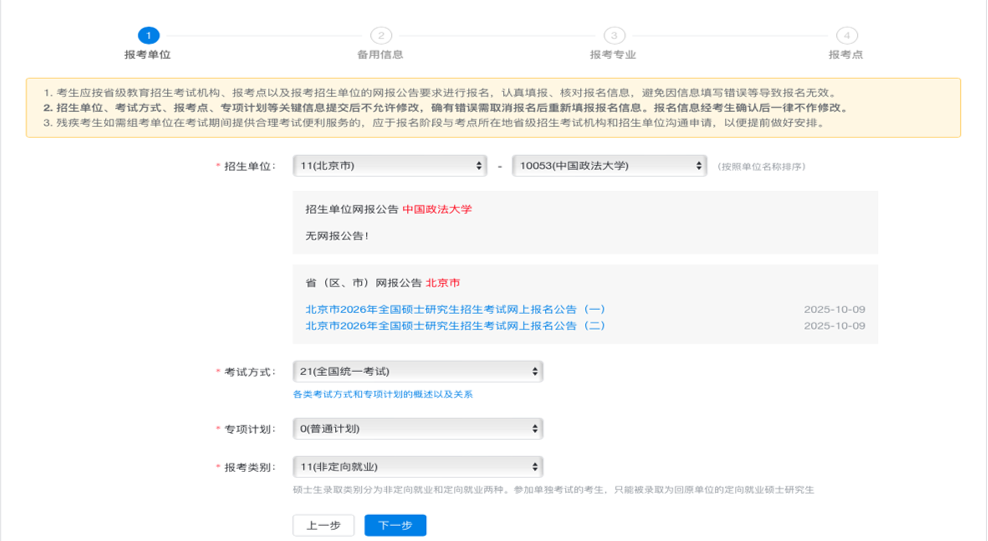Open the 11(北京市) province dropdown

(390, 166)
